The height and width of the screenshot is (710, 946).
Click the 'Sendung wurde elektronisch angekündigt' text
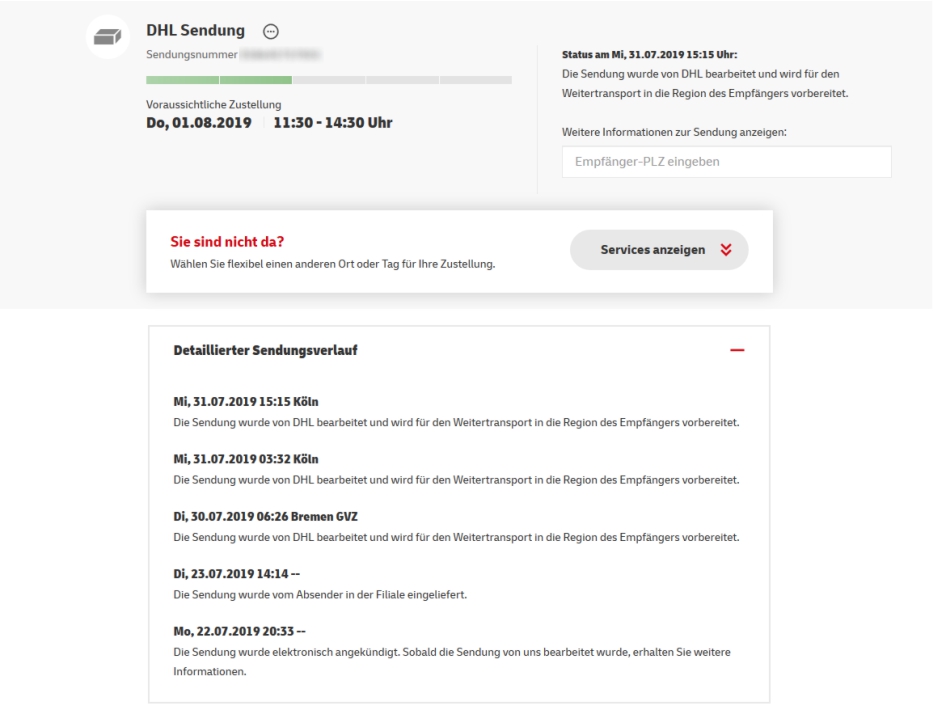pyautogui.click(x=296, y=652)
